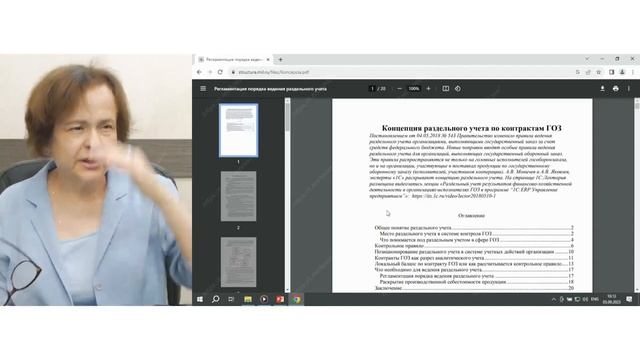Open the Chrome side panel
The height and width of the screenshot is (360, 640).
click(x=611, y=72)
